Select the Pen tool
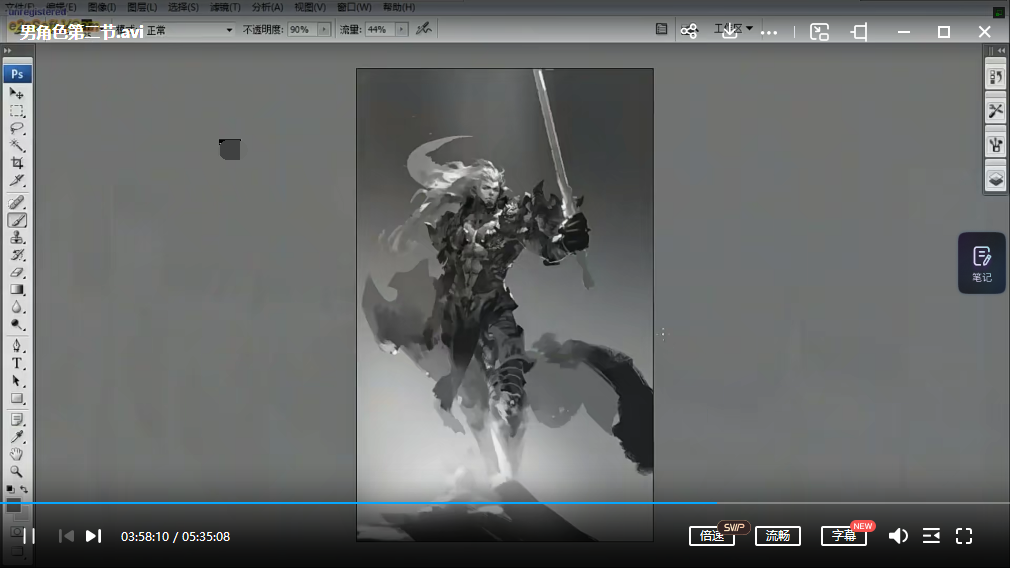Screen dimensions: 1010x568 point(17,346)
